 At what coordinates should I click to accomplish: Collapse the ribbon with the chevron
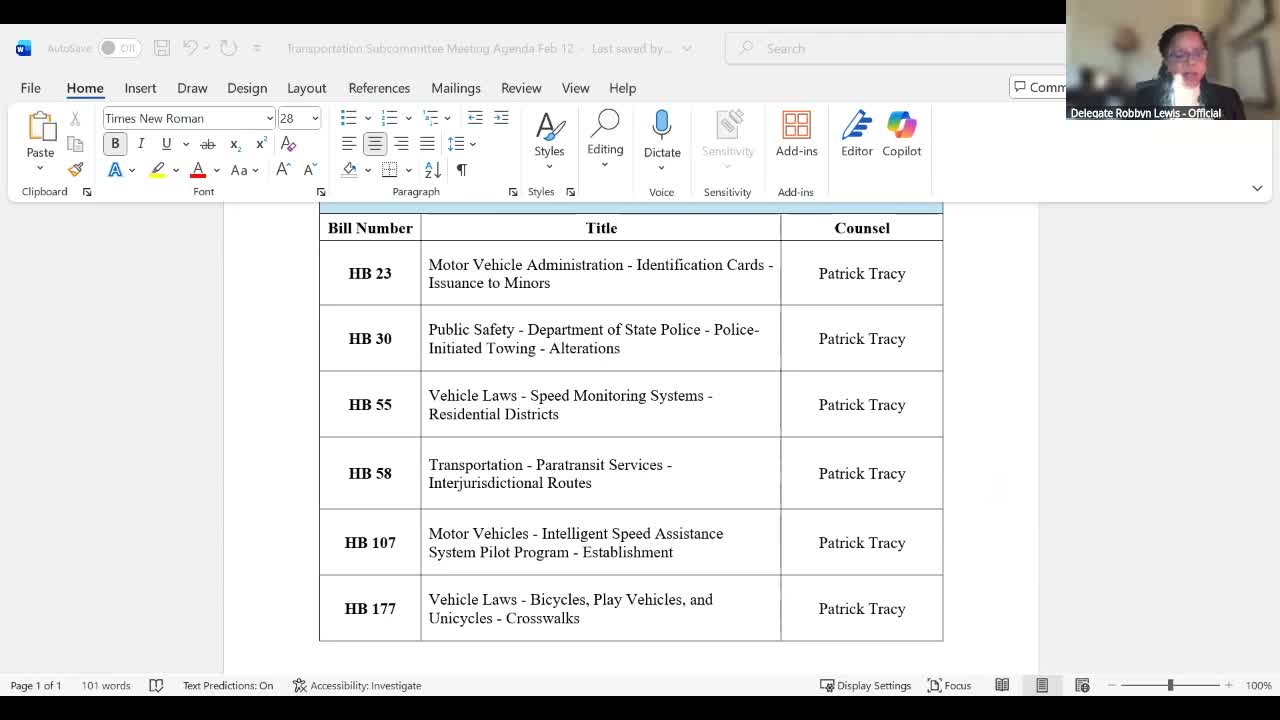click(x=1257, y=188)
